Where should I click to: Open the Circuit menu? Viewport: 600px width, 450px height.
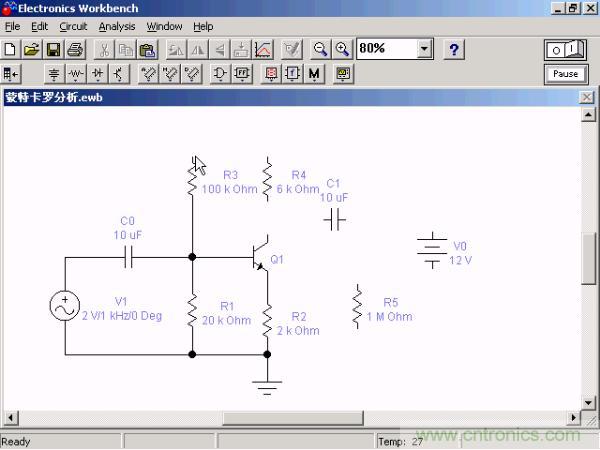click(73, 26)
